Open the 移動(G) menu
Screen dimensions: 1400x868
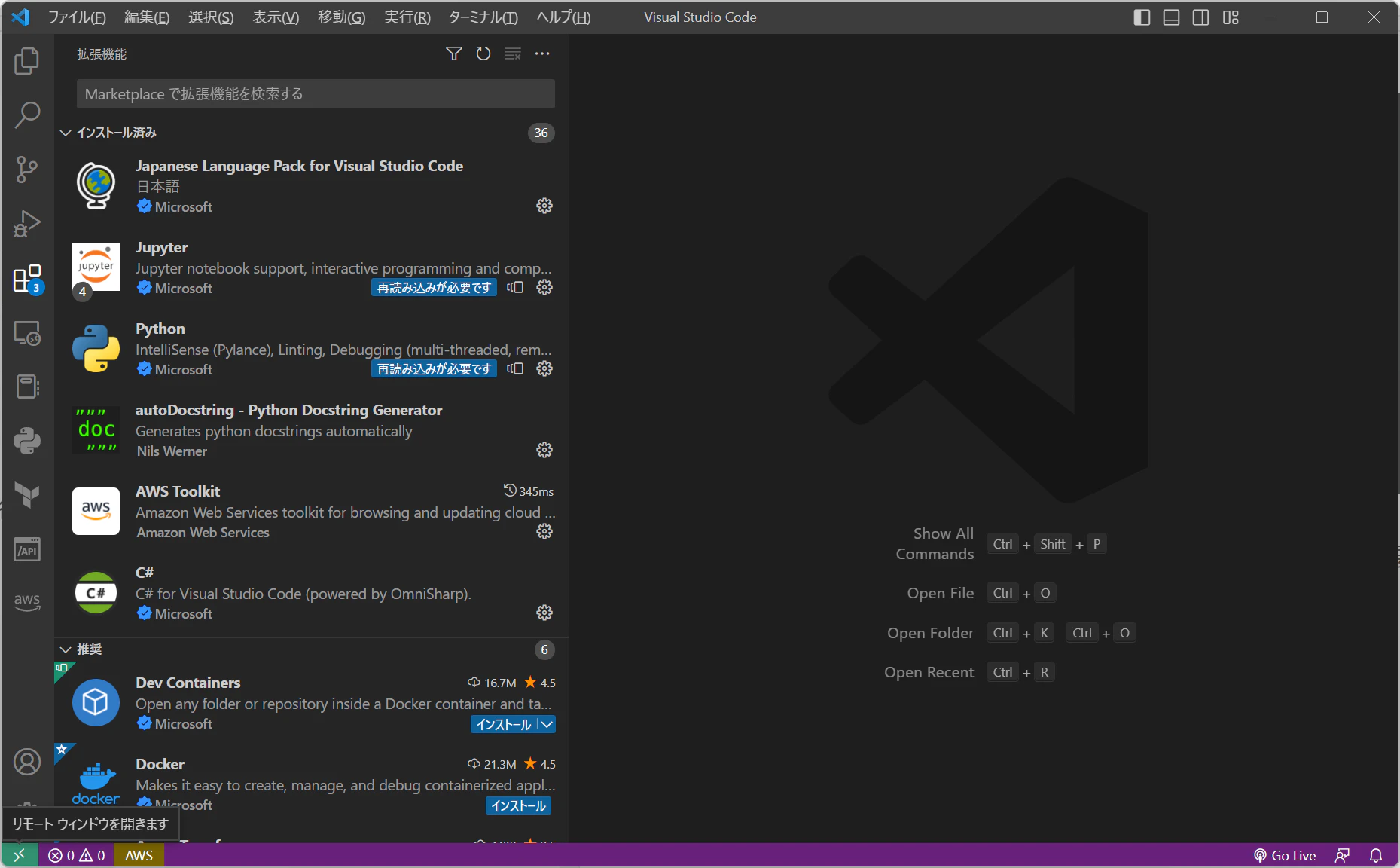341,17
